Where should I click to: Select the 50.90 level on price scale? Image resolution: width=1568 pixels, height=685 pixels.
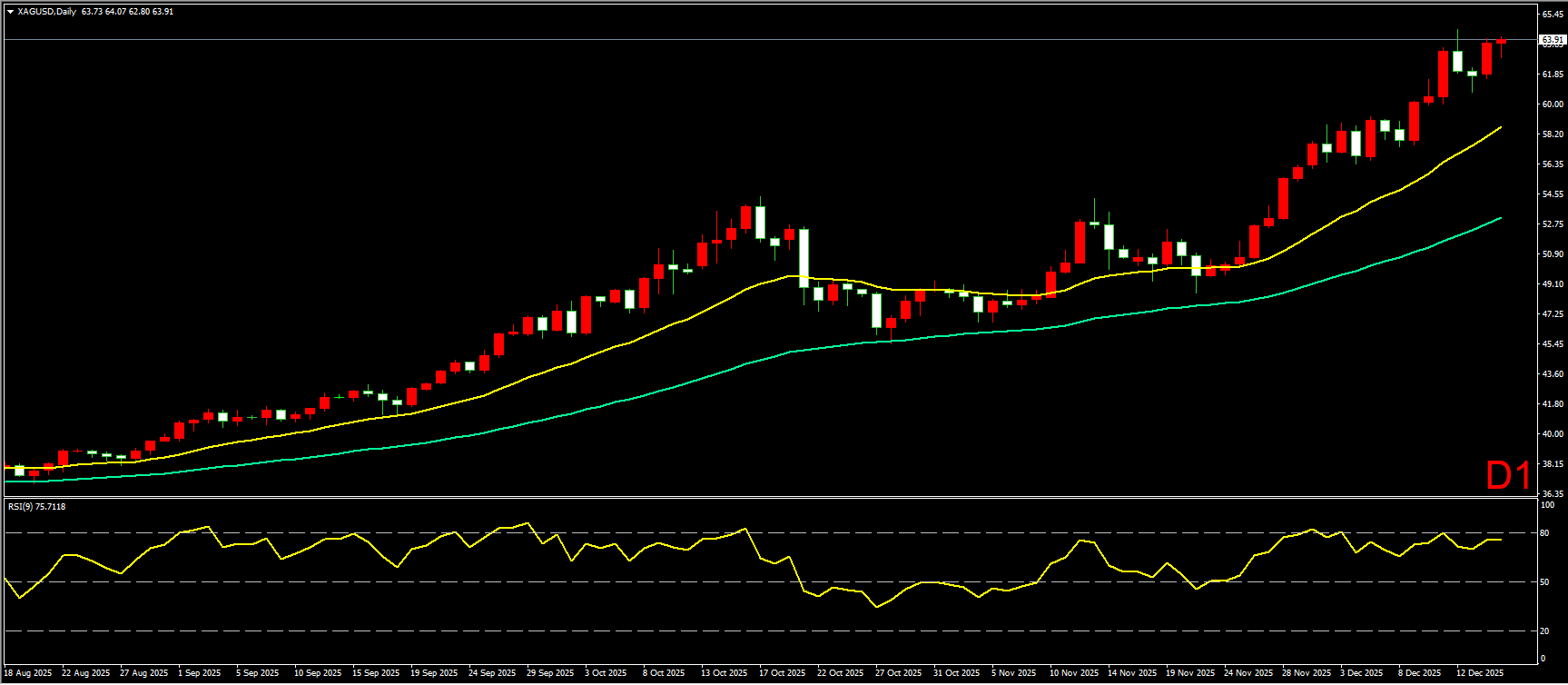(1552, 254)
